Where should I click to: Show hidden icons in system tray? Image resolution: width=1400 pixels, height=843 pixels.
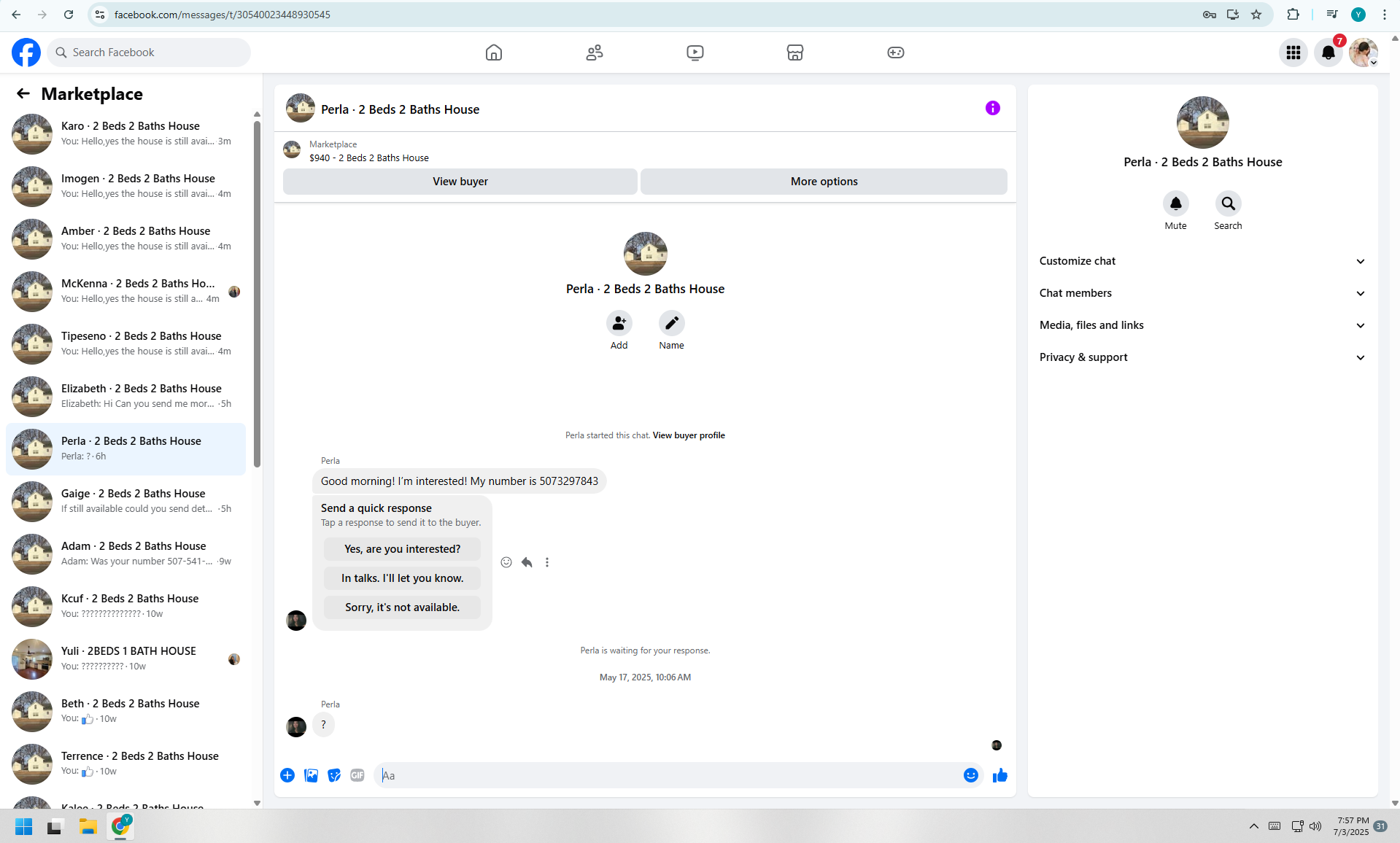(1253, 826)
